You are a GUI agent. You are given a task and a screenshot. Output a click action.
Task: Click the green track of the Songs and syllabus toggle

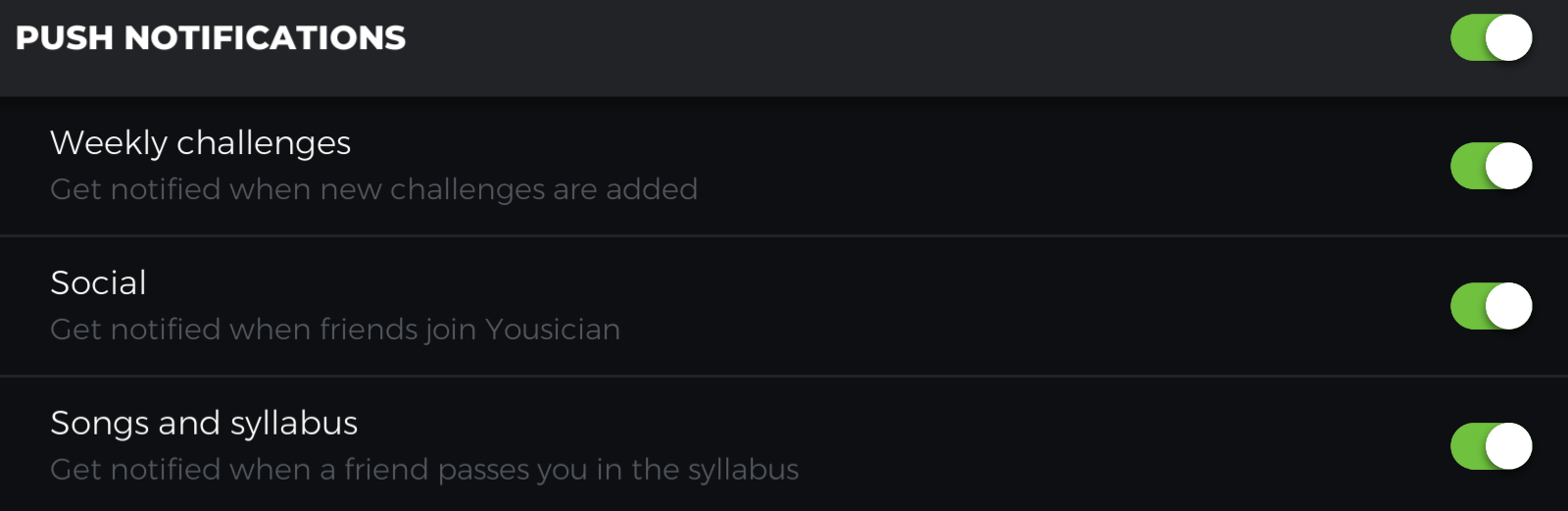point(1466,446)
